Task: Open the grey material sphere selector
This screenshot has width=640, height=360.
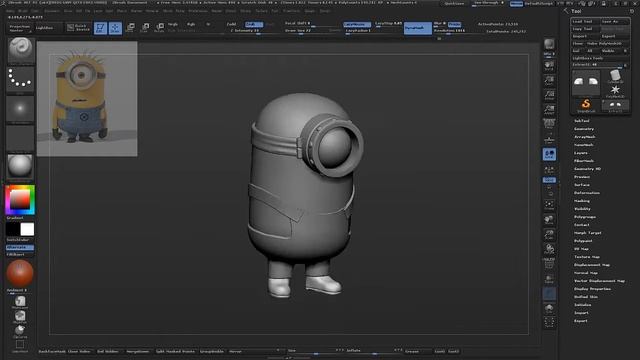Action: coord(20,167)
